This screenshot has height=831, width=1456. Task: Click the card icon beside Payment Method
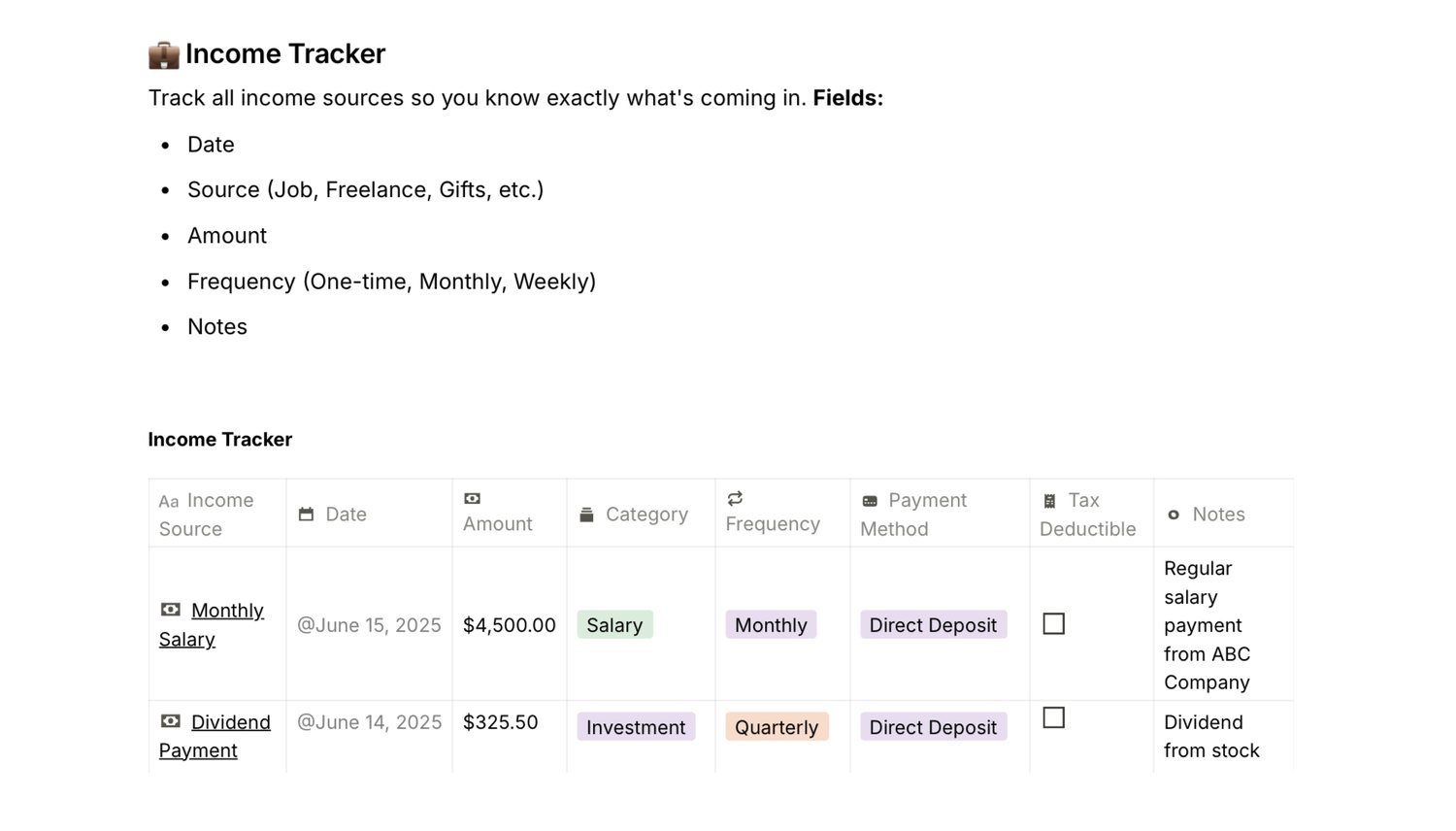(x=870, y=501)
